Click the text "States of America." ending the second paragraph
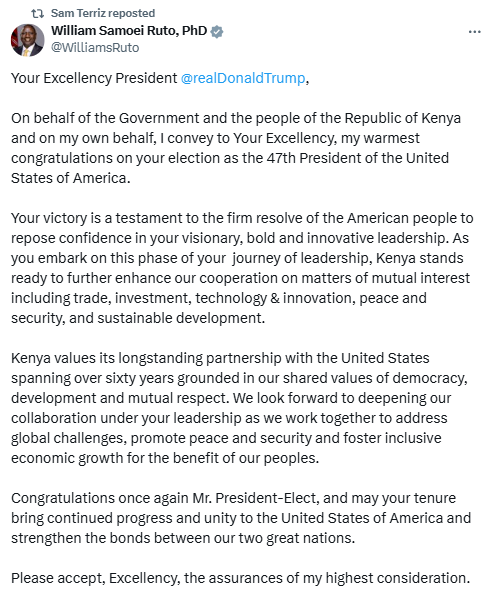The width and height of the screenshot is (492, 593). [x=71, y=178]
